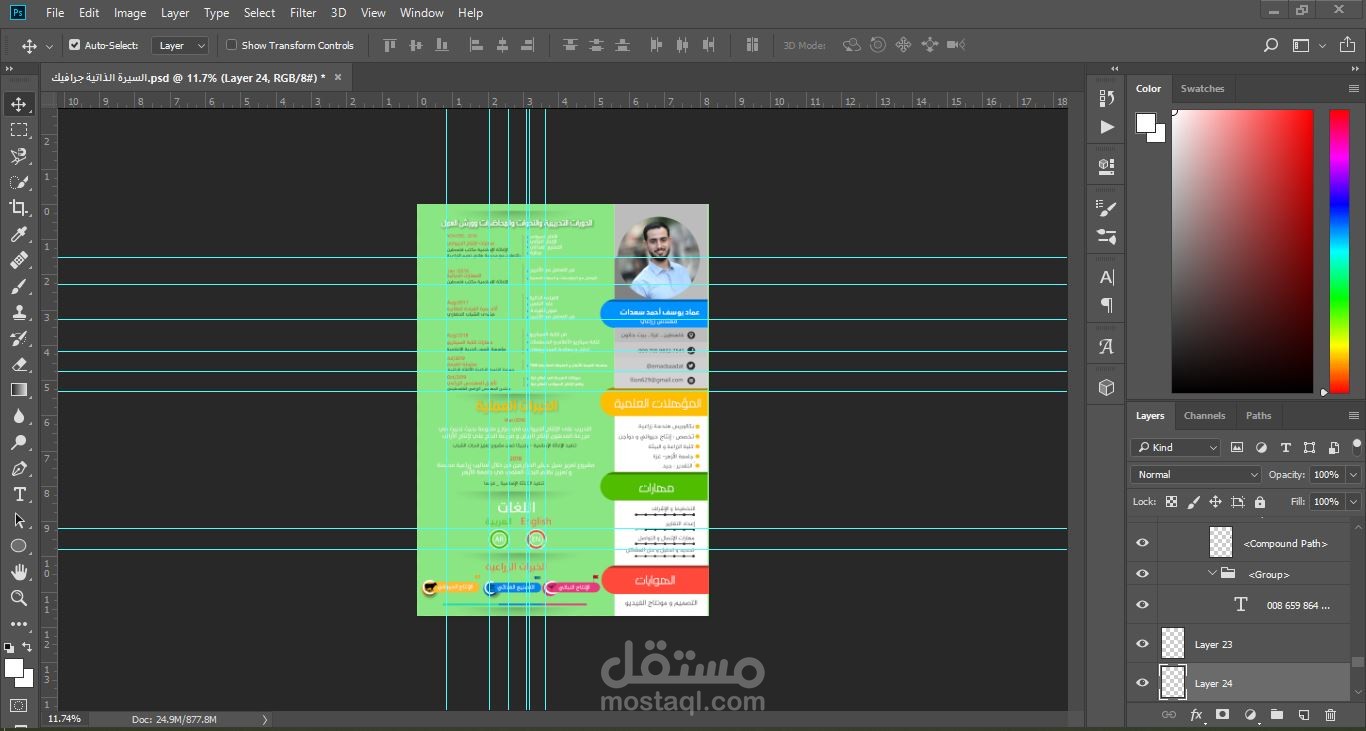Image resolution: width=1366 pixels, height=731 pixels.
Task: Switch to the Channels tab
Action: [1204, 416]
